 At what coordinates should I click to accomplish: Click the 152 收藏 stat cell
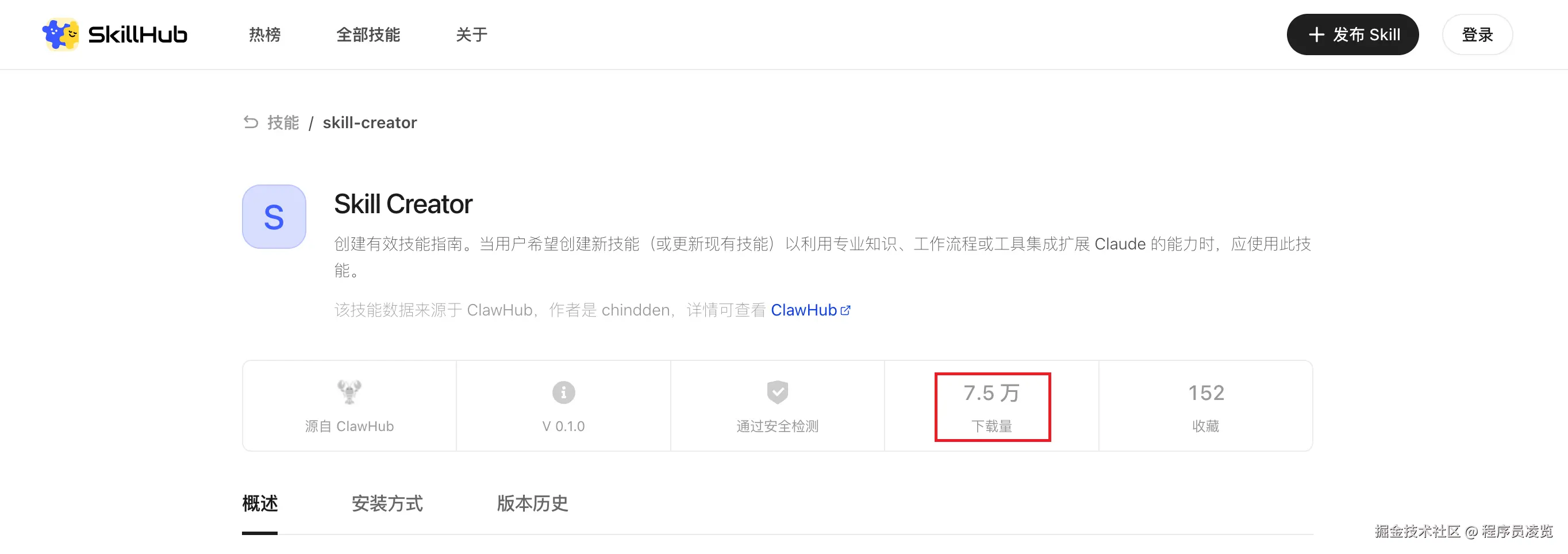(x=1206, y=407)
